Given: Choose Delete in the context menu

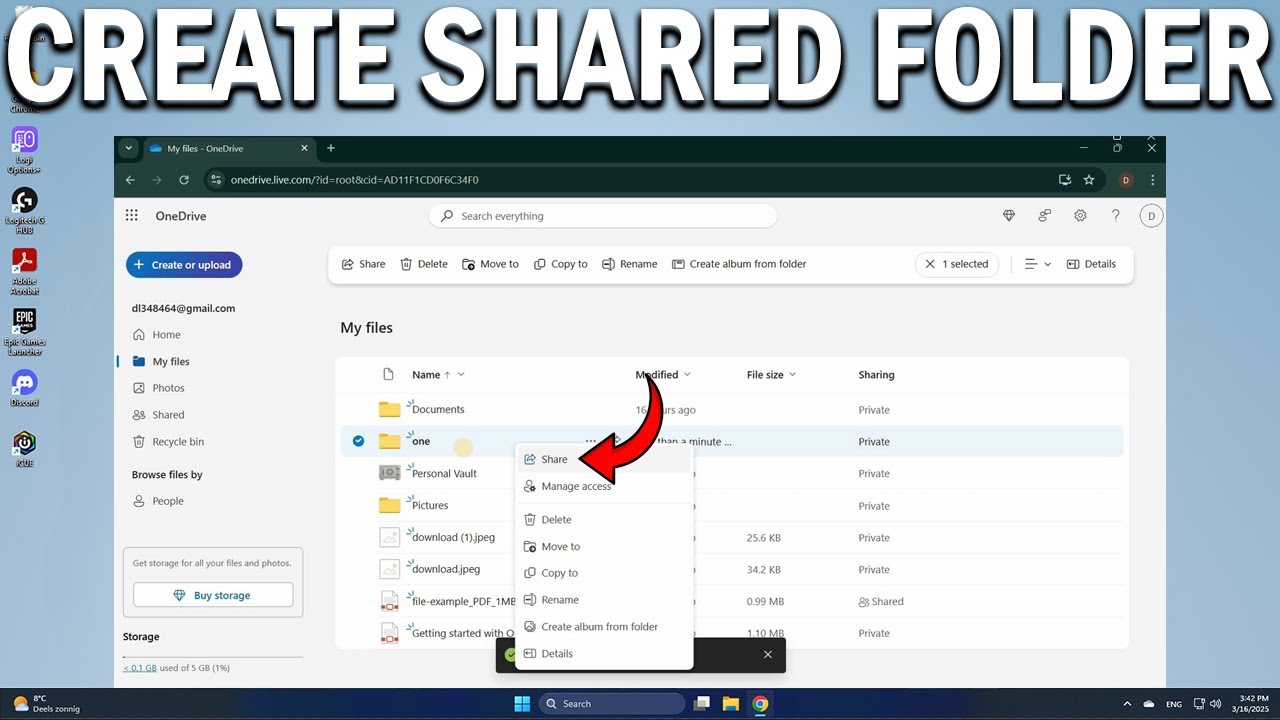Looking at the screenshot, I should [604, 520].
